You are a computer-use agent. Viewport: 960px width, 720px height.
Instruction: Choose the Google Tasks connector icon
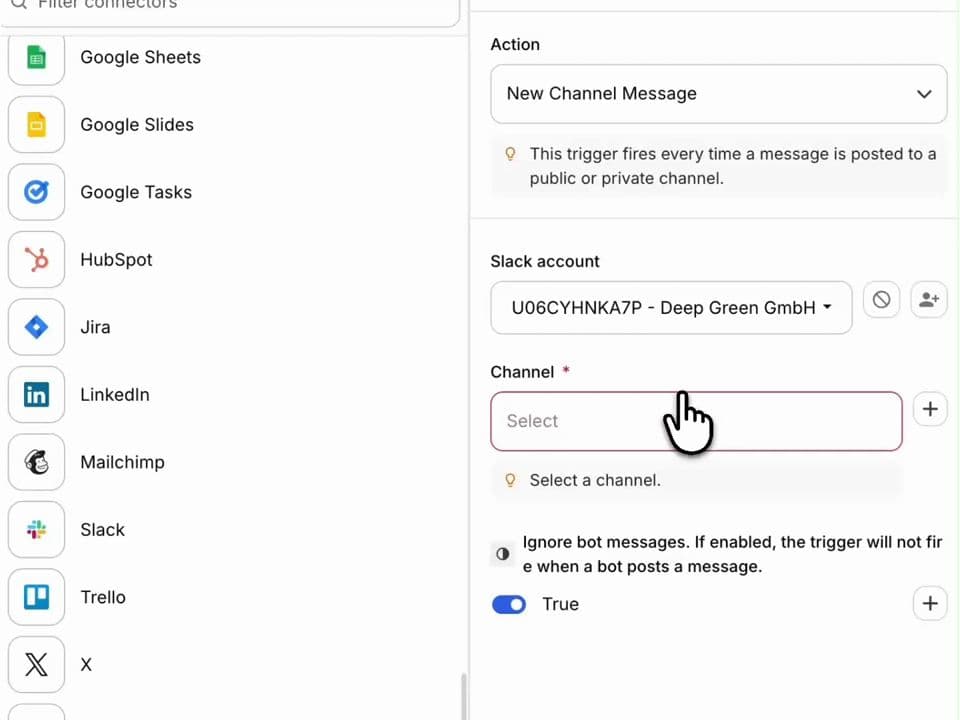pyautogui.click(x=36, y=192)
